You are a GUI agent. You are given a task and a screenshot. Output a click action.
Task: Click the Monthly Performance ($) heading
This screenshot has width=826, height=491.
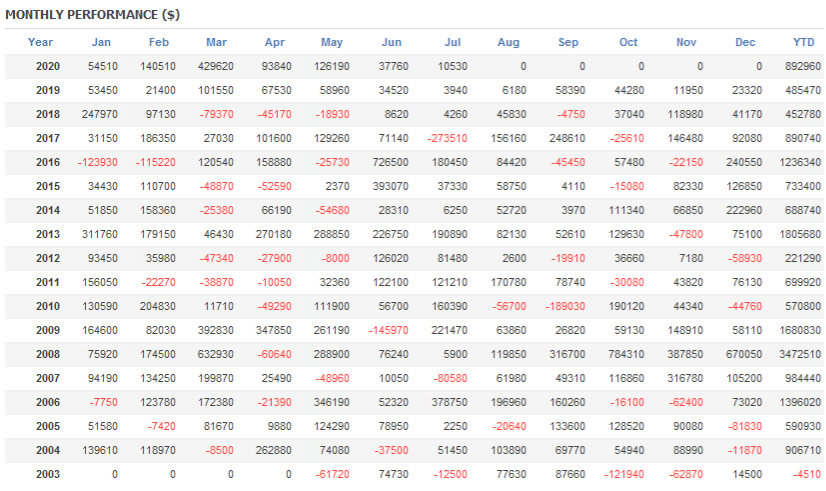click(x=93, y=15)
